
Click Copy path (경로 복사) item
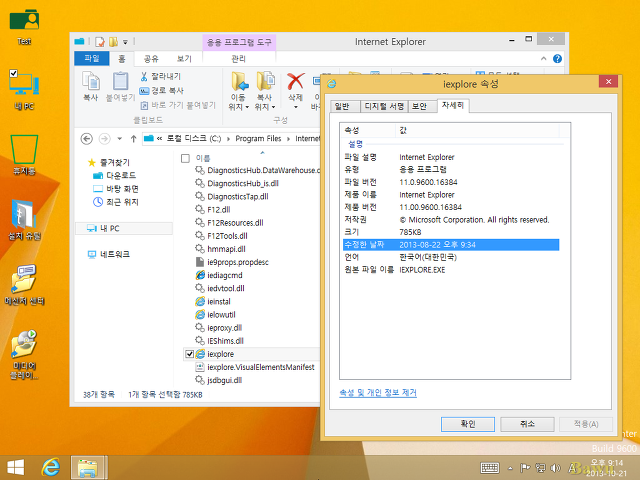[x=162, y=91]
